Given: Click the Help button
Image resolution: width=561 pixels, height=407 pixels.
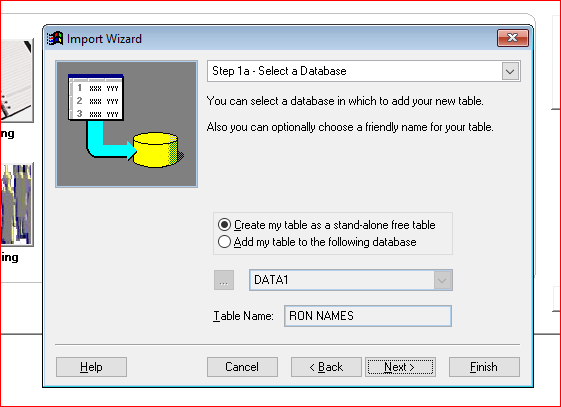Looking at the screenshot, I should point(91,367).
